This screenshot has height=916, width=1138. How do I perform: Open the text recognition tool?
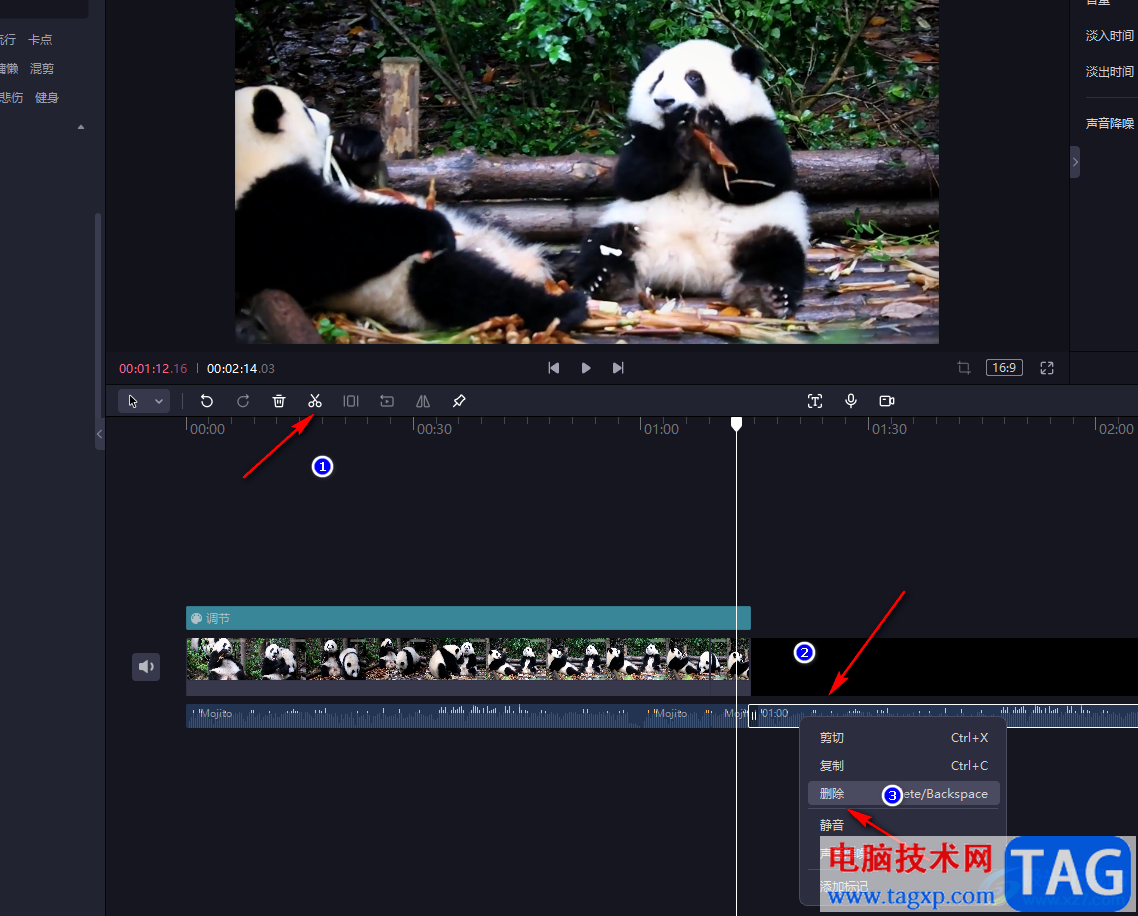[815, 401]
